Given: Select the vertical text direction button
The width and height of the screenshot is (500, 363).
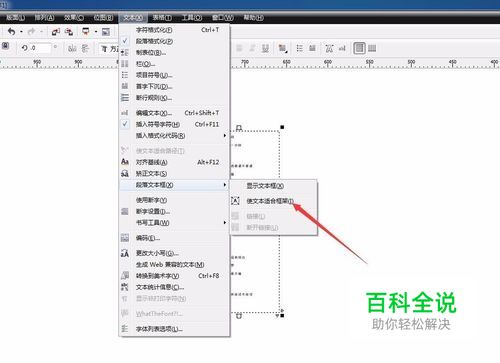Looking at the screenshot, I should click(x=372, y=49).
